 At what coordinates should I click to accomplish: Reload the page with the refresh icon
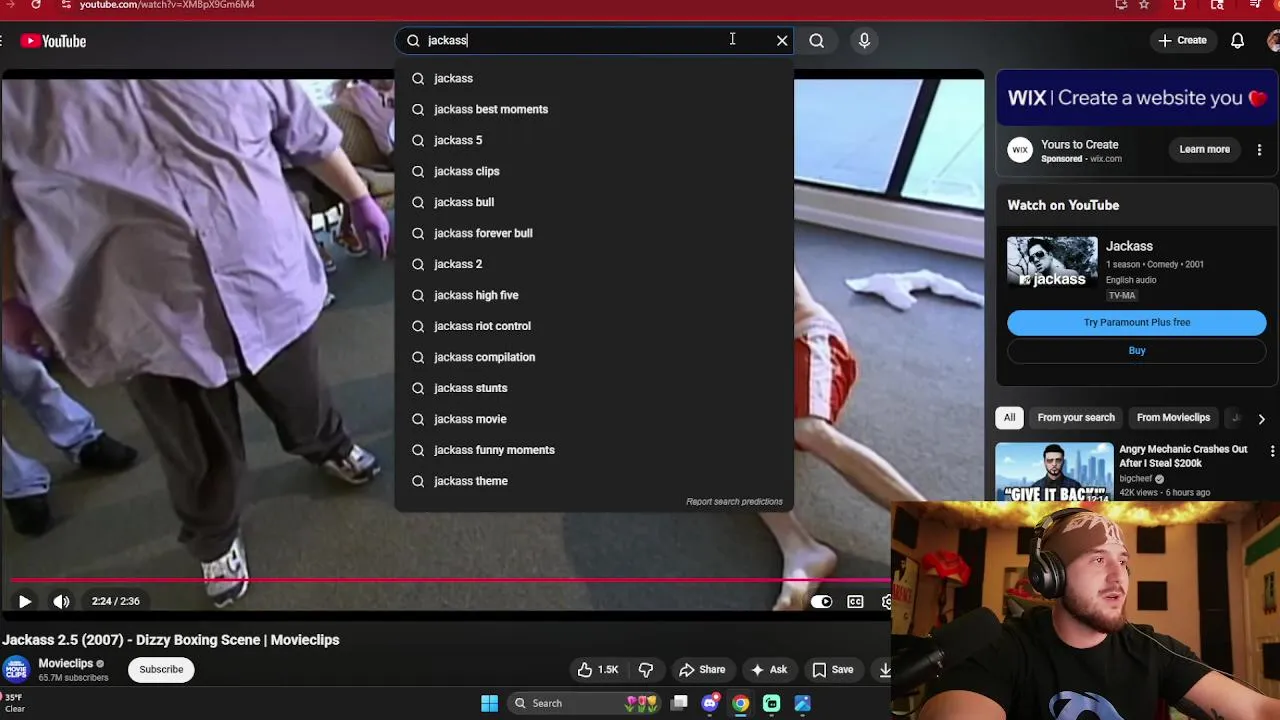pyautogui.click(x=36, y=5)
